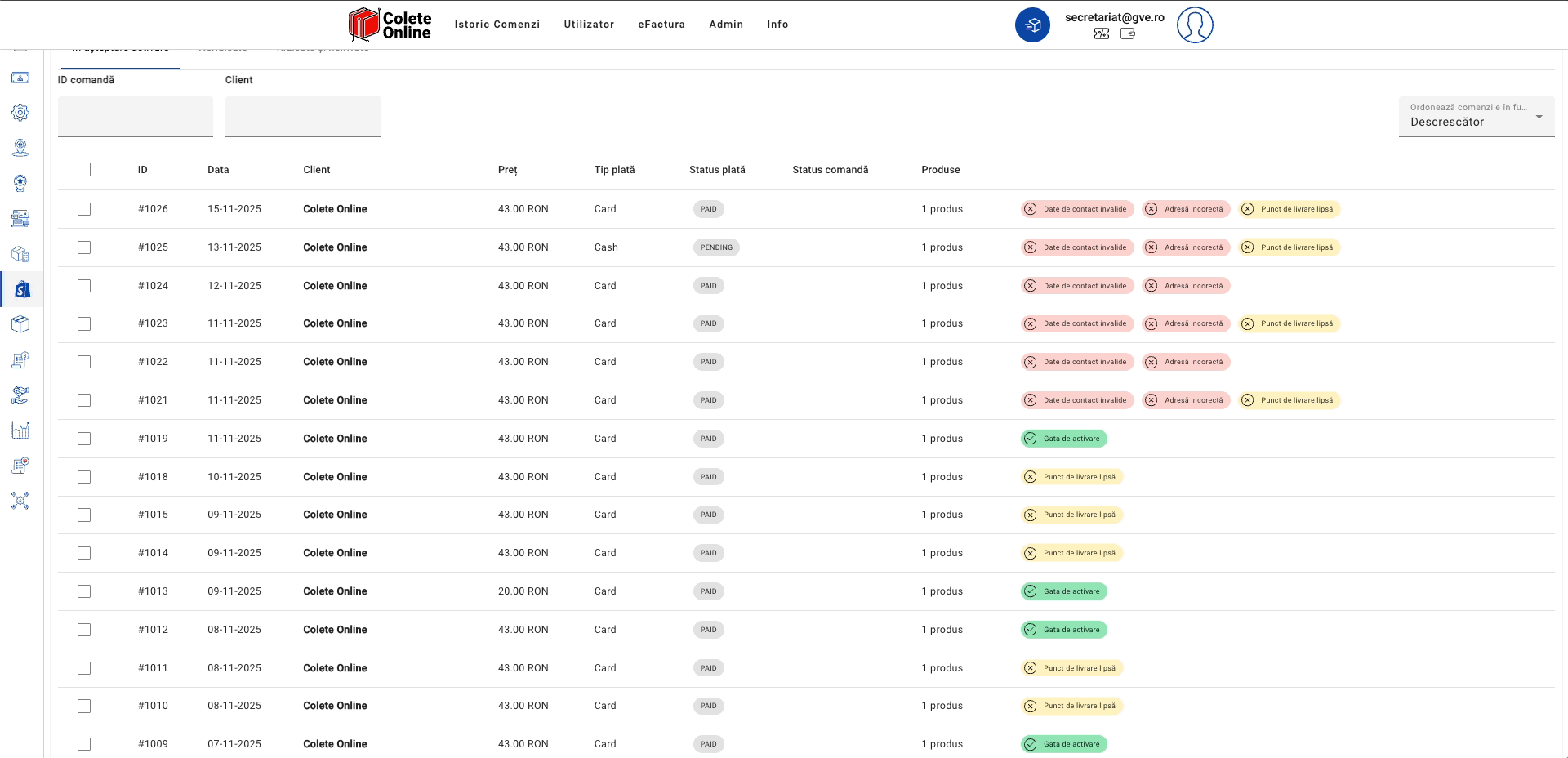Click the bar chart statistics sidebar icon
Viewport: 1568px width, 758px height.
coord(20,430)
